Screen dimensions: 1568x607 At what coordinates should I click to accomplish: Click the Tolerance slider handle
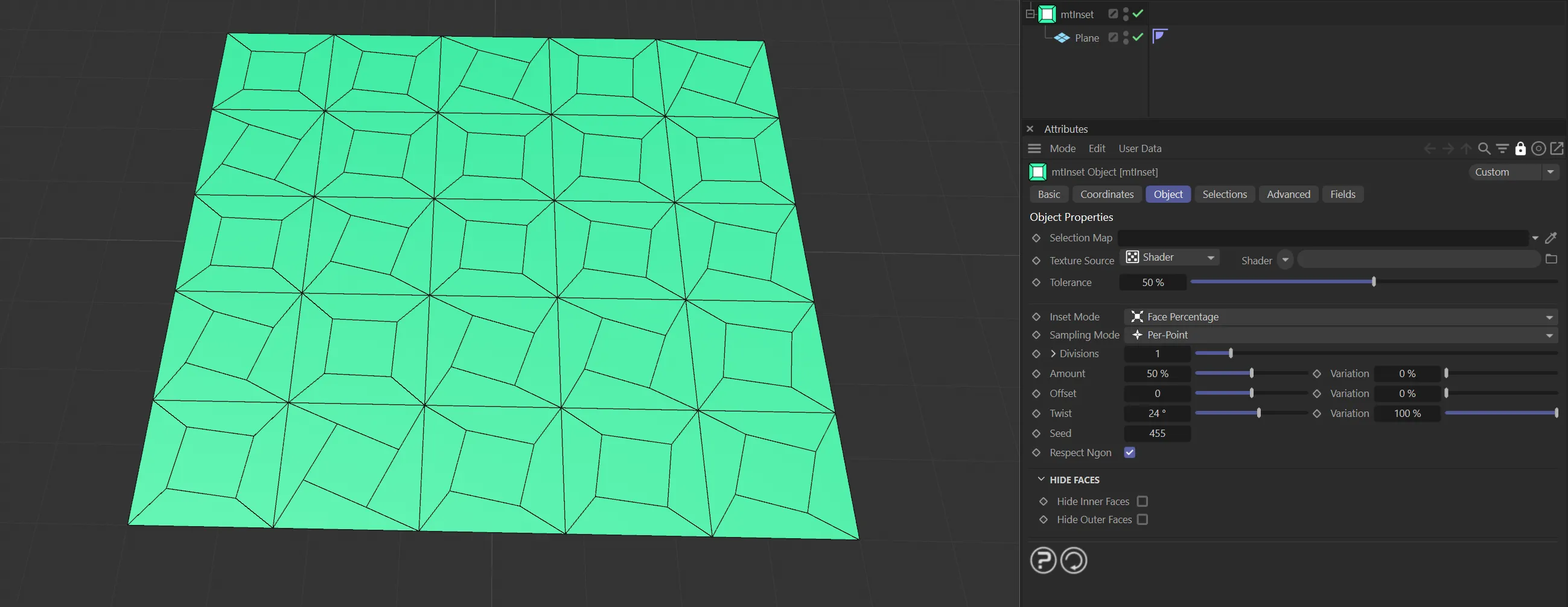(x=1373, y=282)
